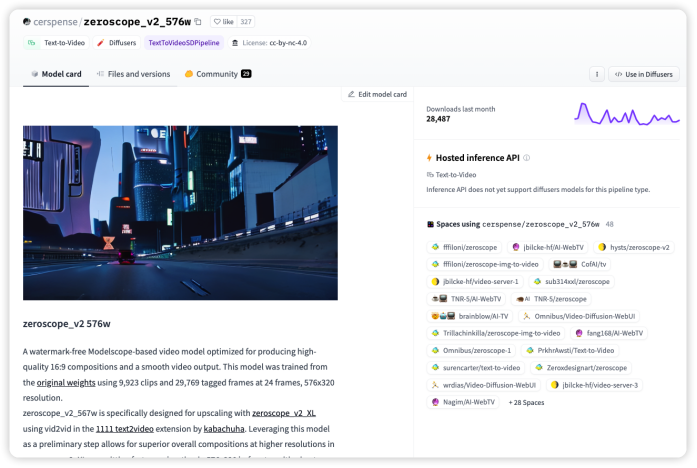Click the Spaces using count 48

tap(609, 224)
